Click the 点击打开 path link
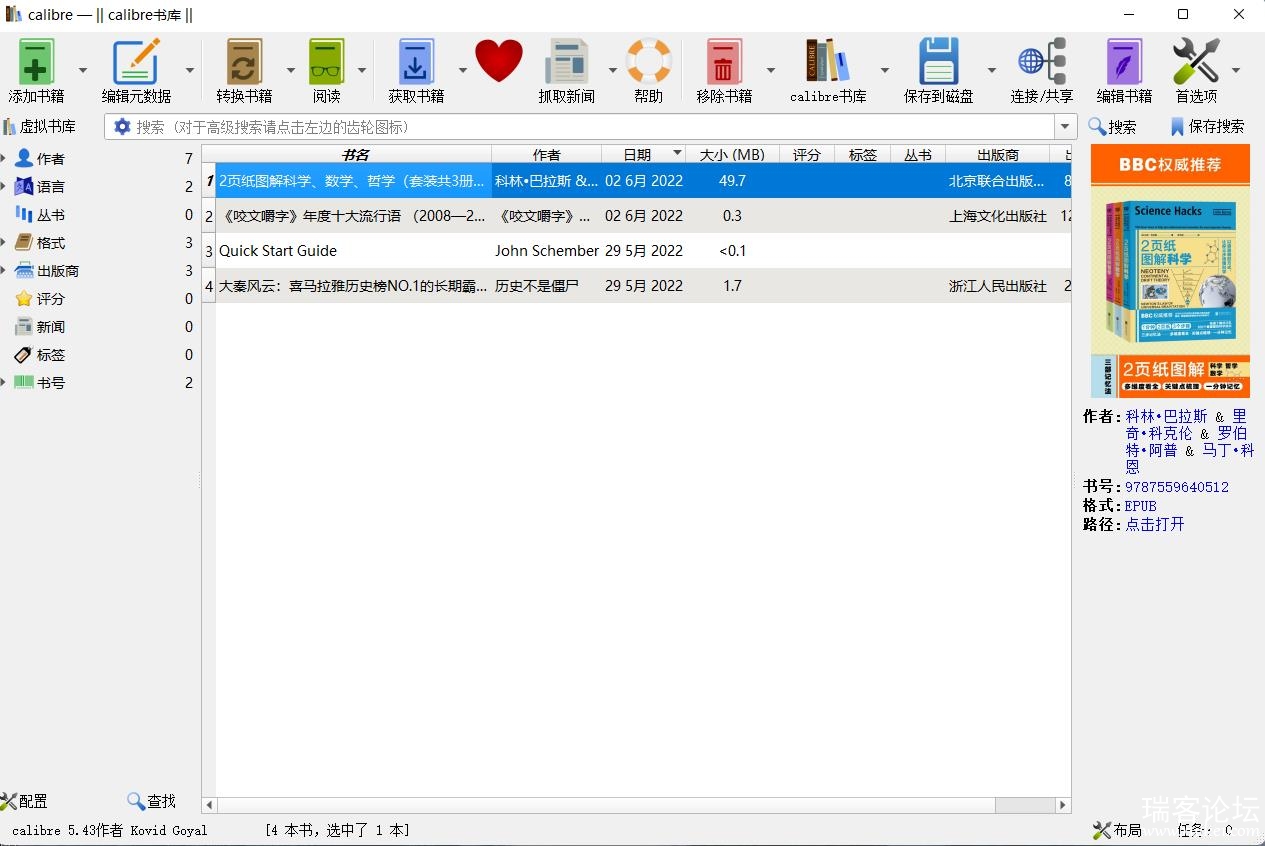This screenshot has width=1265, height=846. tap(1155, 524)
